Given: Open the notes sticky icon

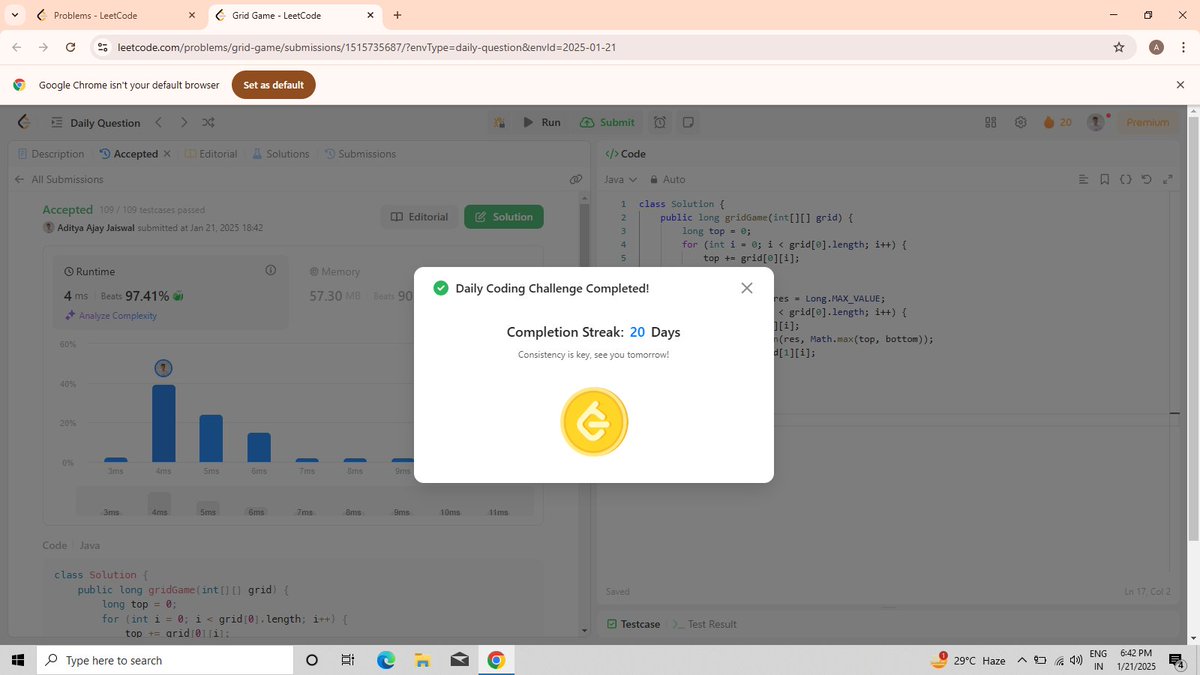Looking at the screenshot, I should click(x=688, y=122).
